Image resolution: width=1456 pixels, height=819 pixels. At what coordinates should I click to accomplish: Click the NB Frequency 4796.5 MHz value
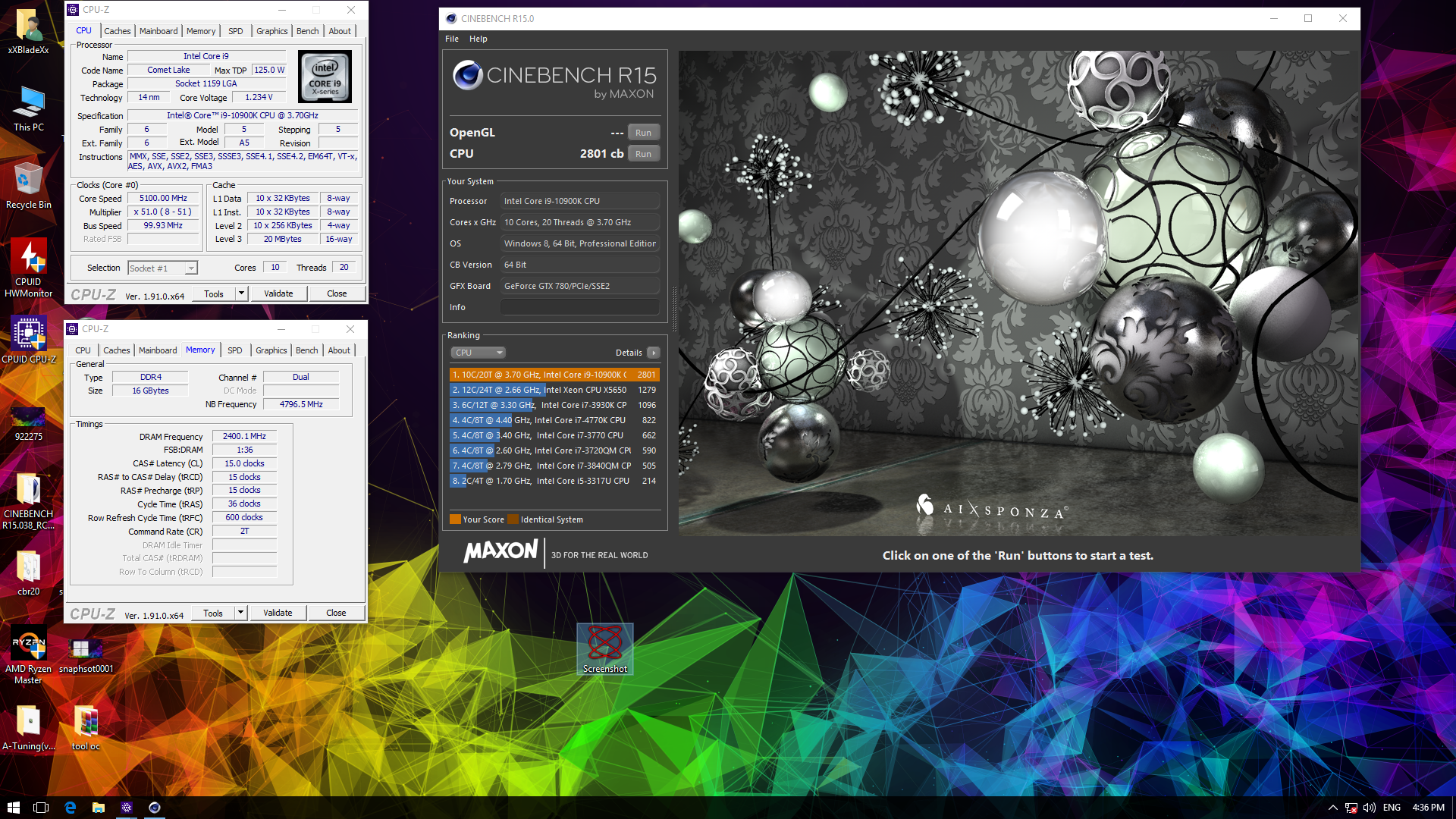pyautogui.click(x=301, y=404)
